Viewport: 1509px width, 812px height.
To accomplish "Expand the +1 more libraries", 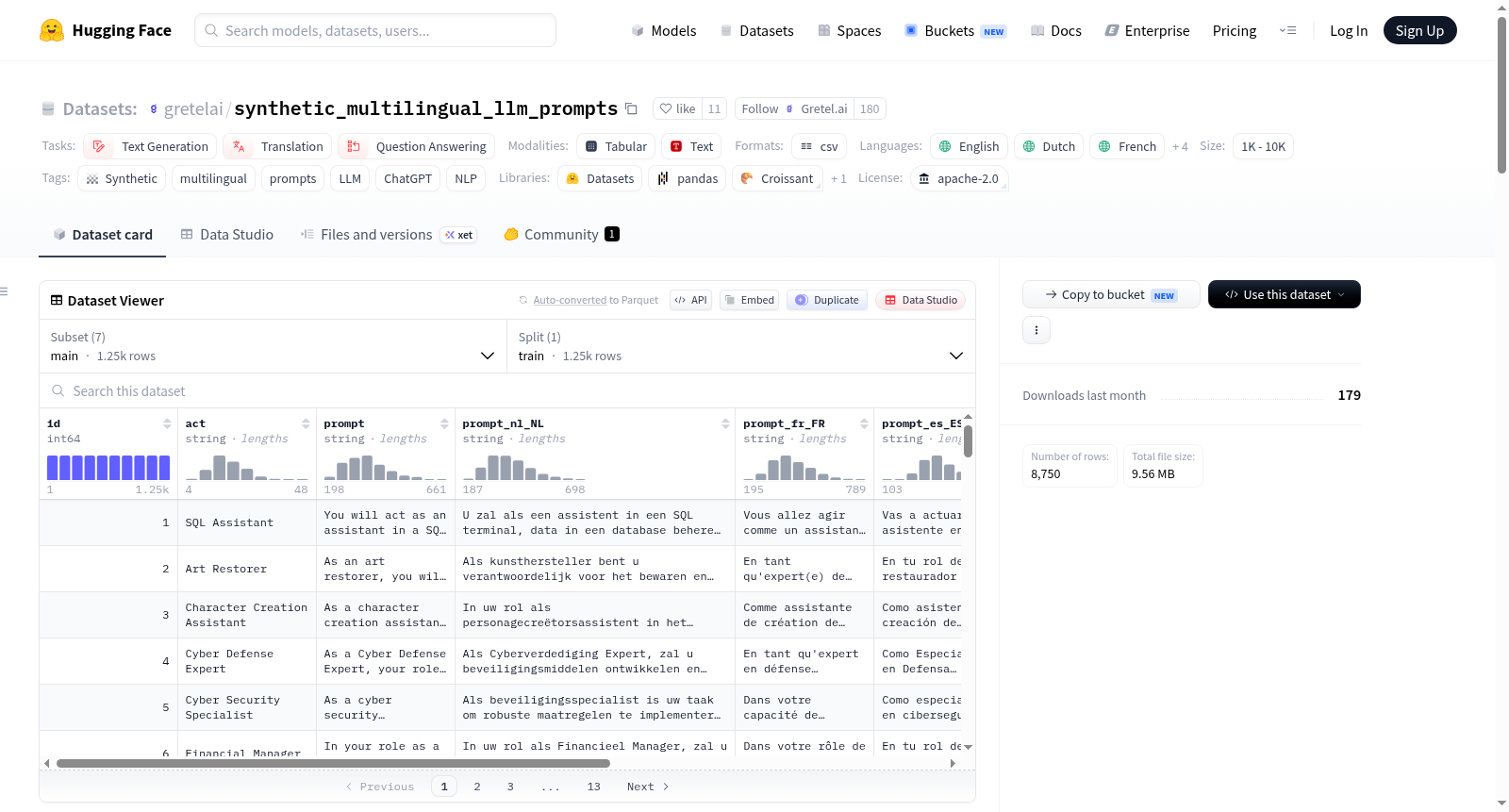I will point(838,178).
